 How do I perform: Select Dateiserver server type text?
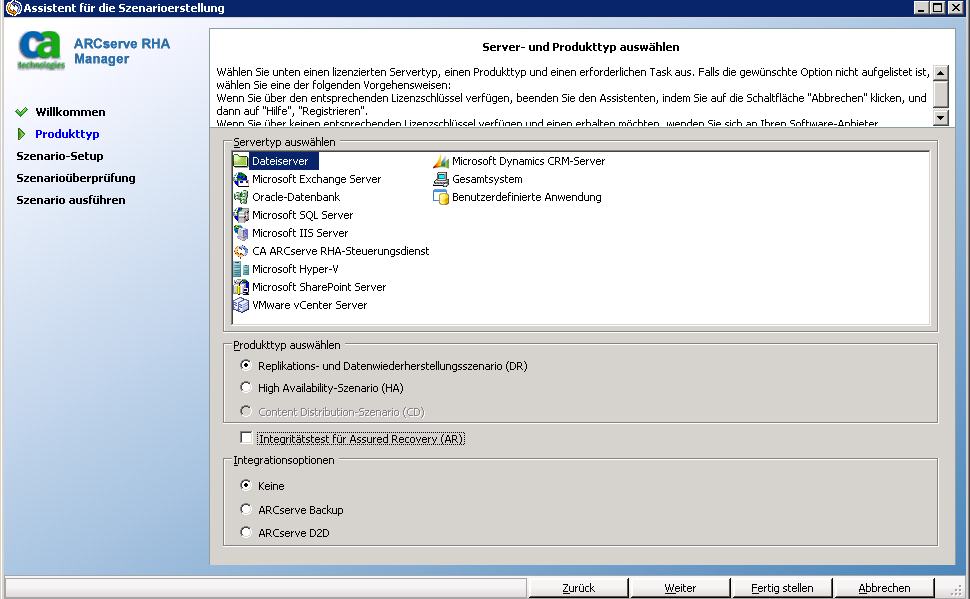(280, 161)
